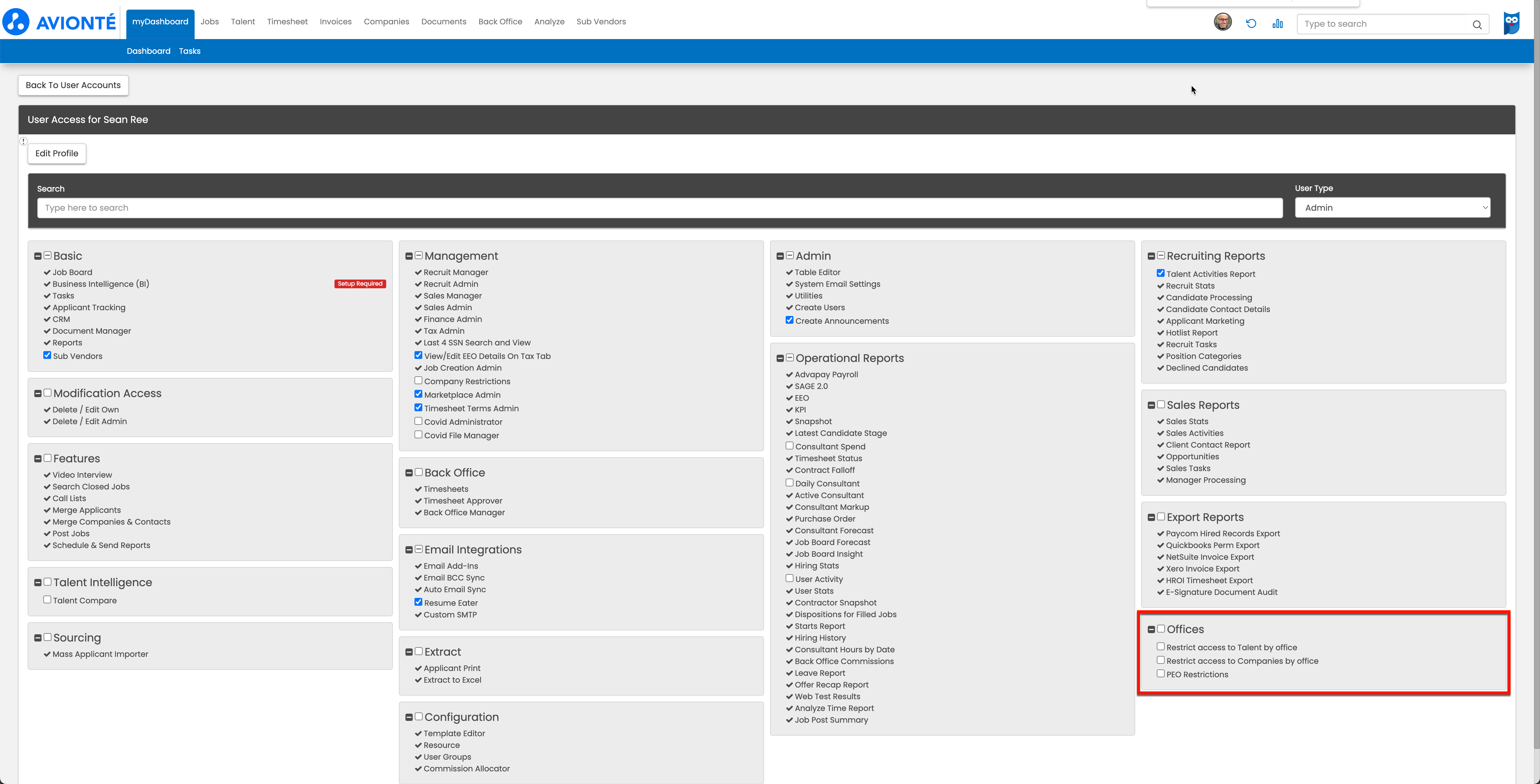Viewport: 1540px width, 784px height.
Task: Open the owl assistant icon
Action: (x=1511, y=23)
